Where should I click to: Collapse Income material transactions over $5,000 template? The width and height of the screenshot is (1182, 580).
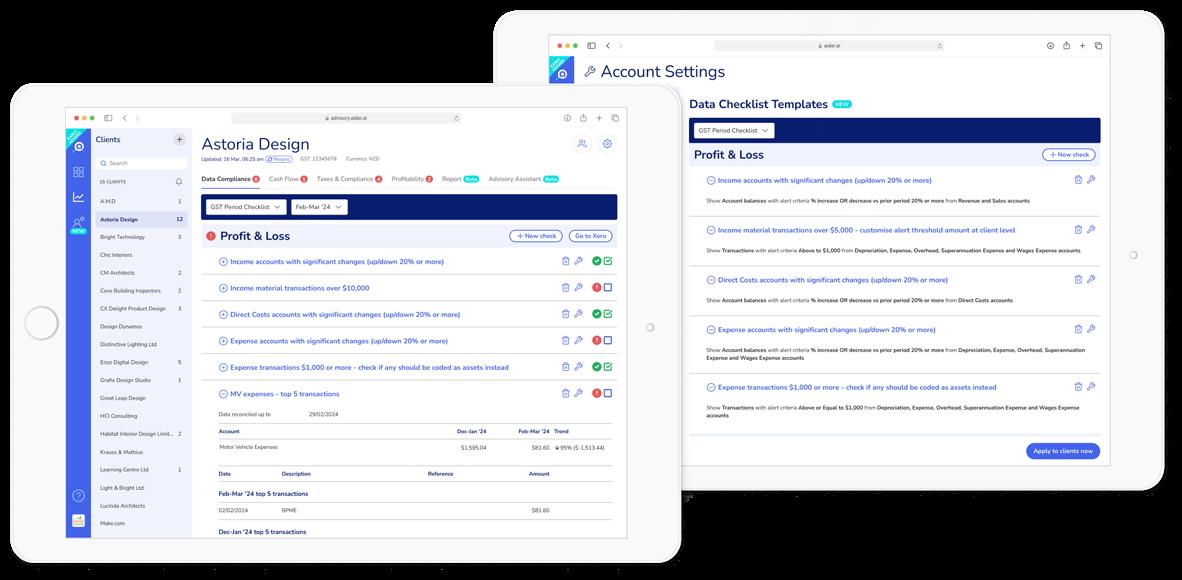point(711,230)
